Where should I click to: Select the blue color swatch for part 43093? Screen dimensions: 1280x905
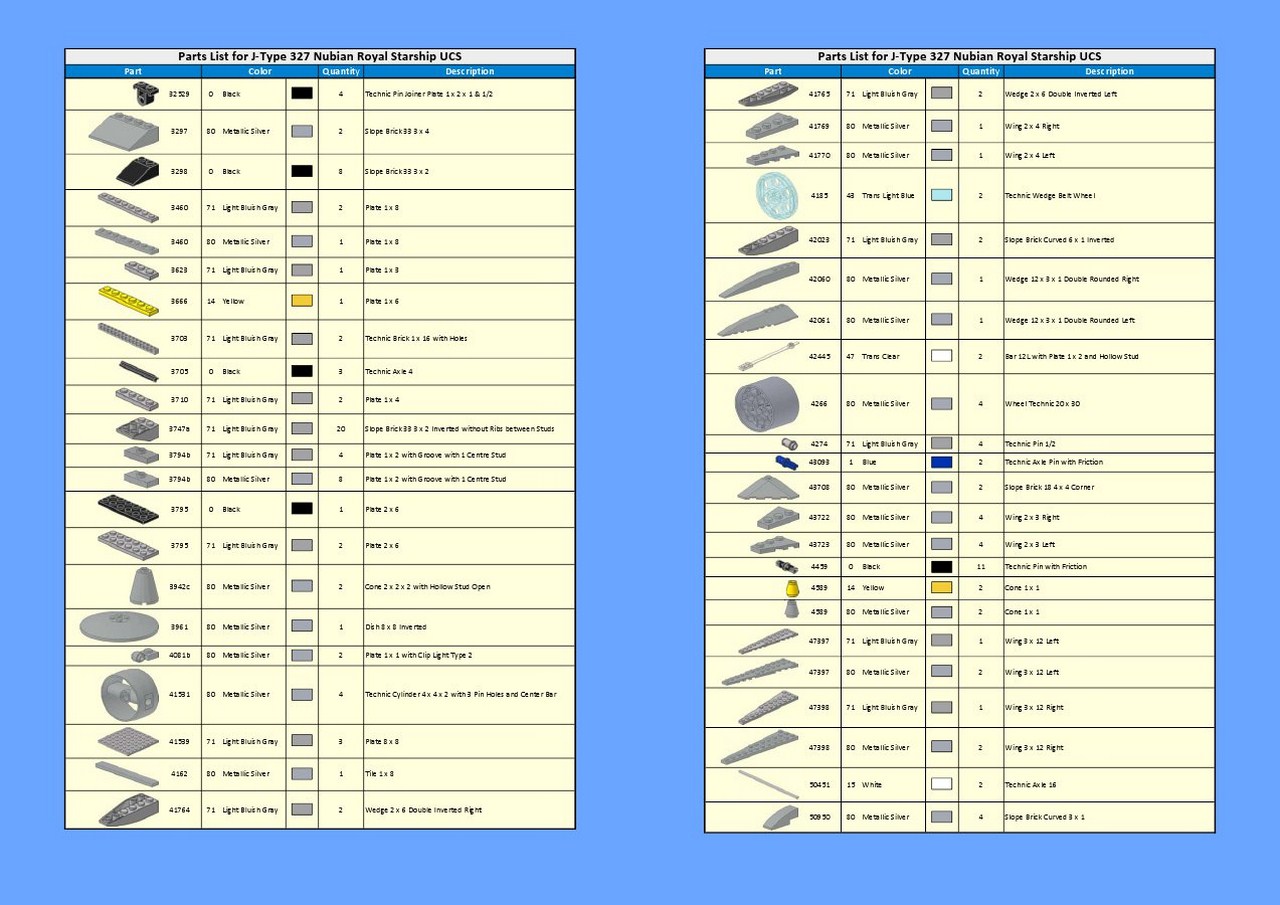point(941,462)
